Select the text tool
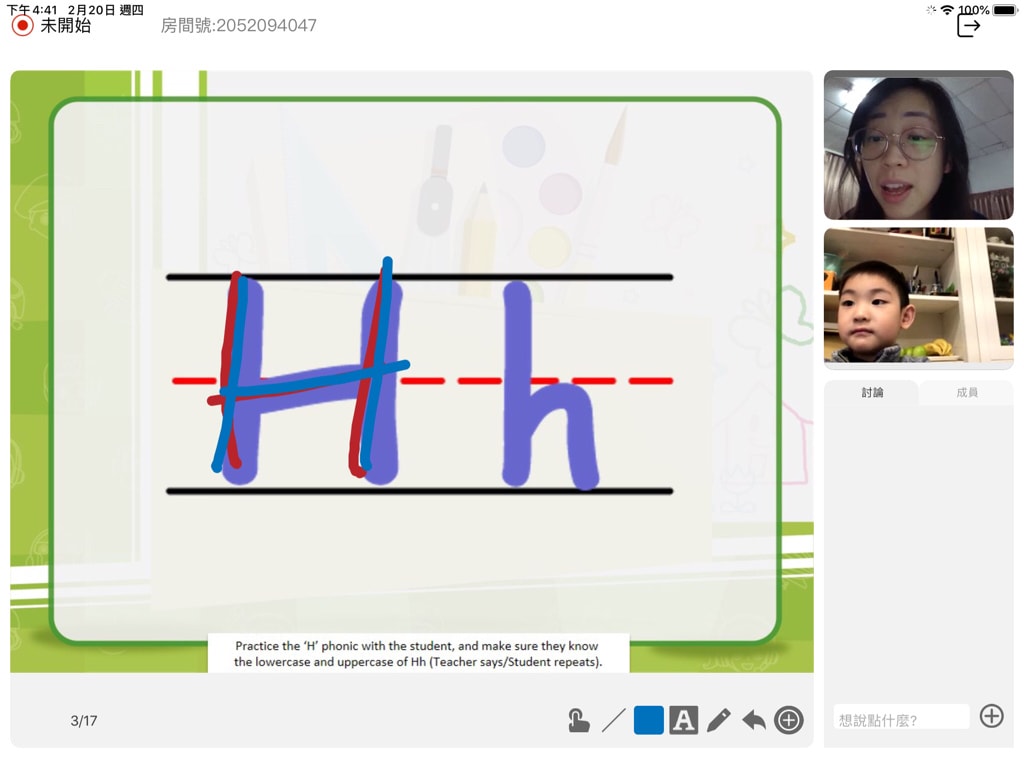The height and width of the screenshot is (768, 1024). coord(684,720)
